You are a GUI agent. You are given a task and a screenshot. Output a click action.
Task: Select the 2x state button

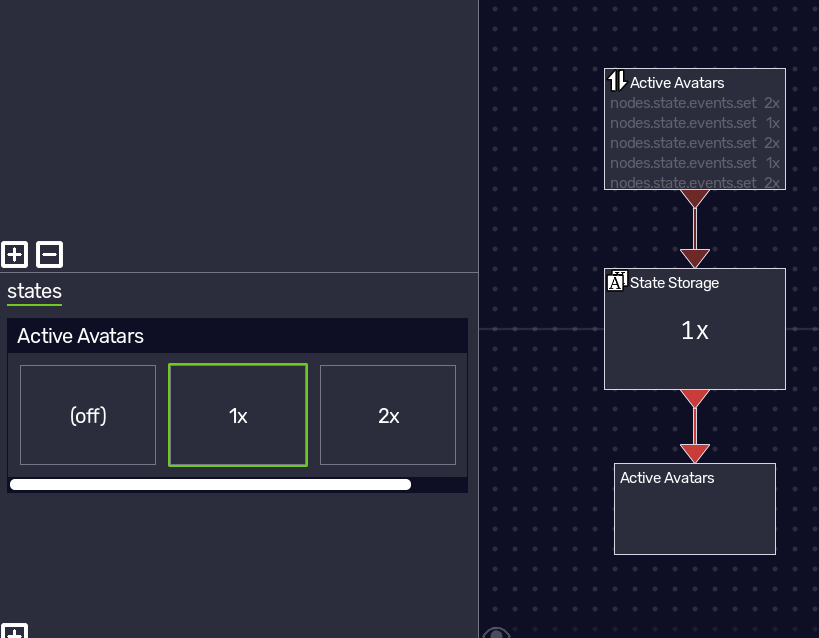point(388,415)
